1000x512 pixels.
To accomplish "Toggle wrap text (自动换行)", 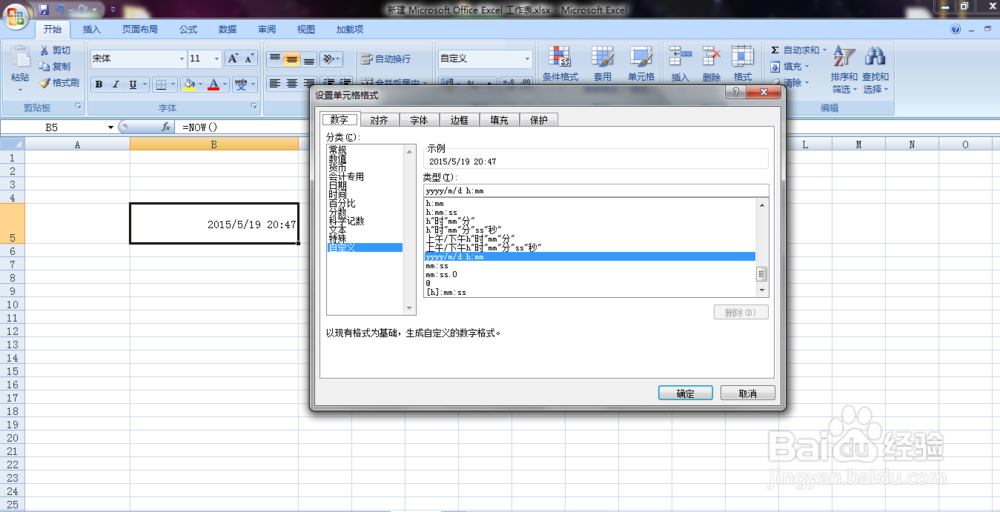I will [x=386, y=59].
